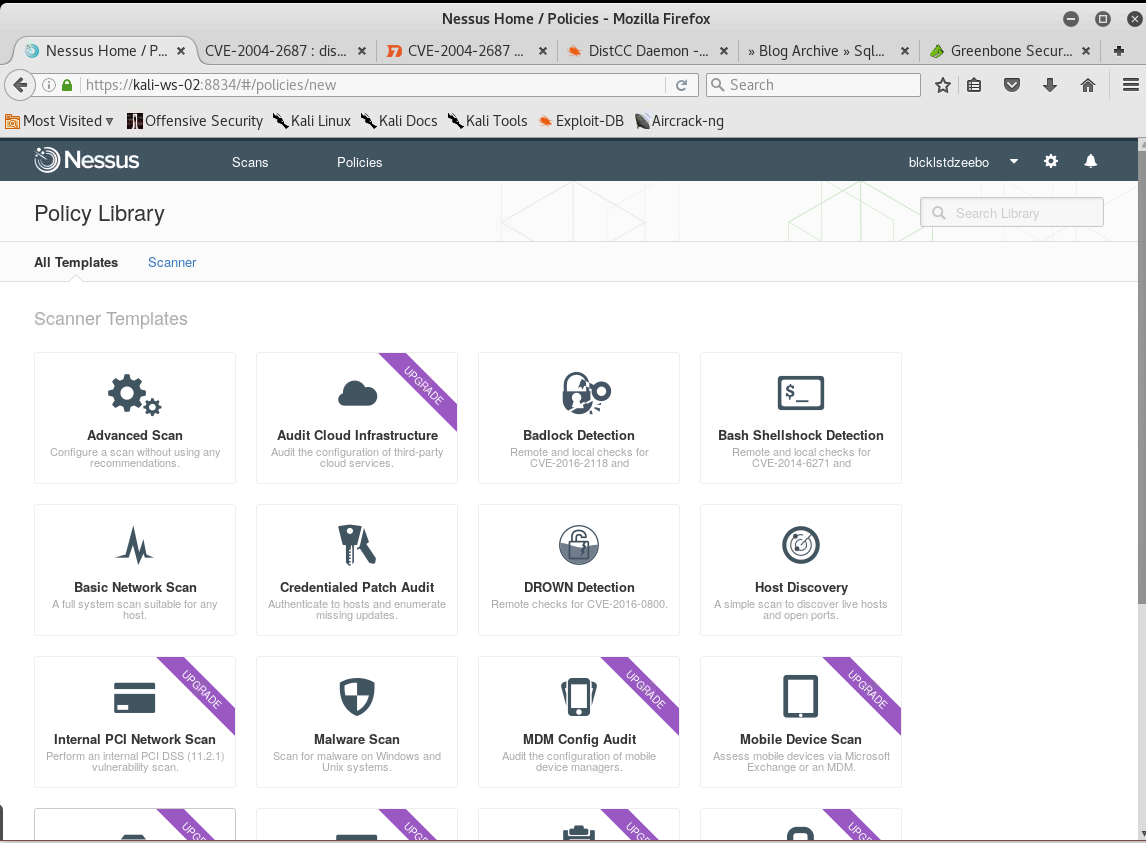Screen dimensions: 1146x843
Task: Expand the Most Visited bookmarks folder
Action: pyautogui.click(x=60, y=121)
